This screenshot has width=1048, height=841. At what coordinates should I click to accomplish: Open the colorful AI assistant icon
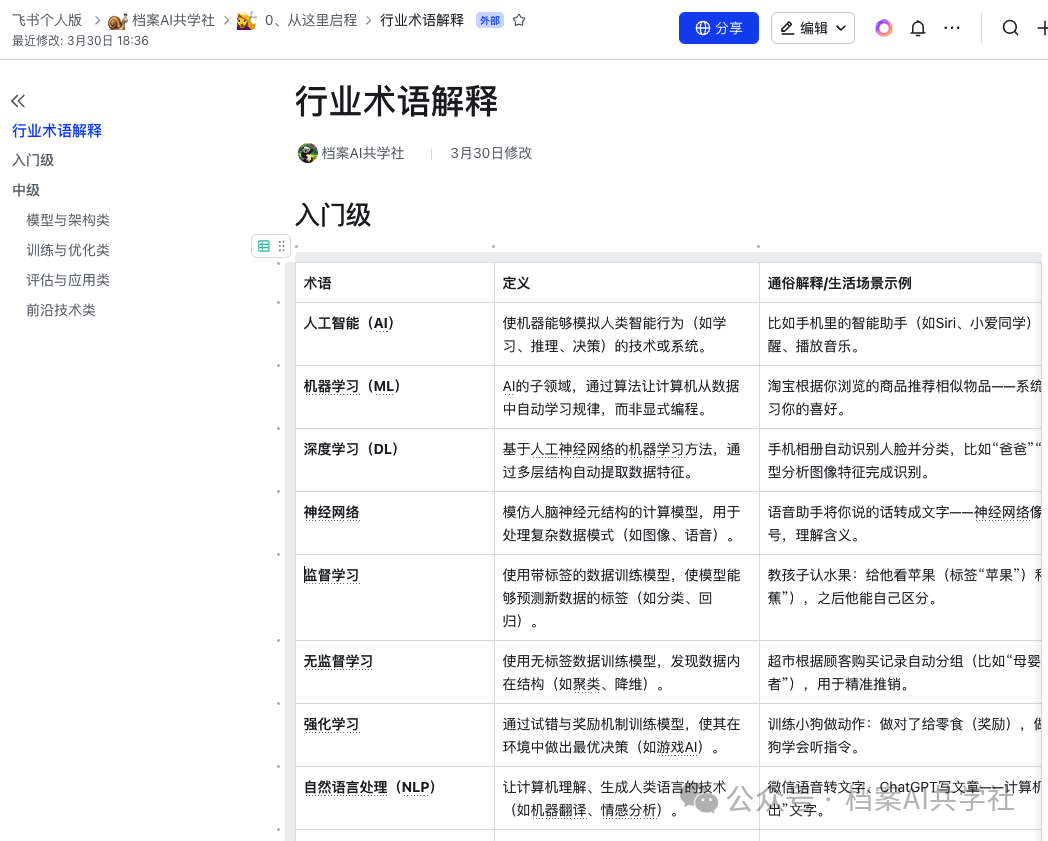pyautogui.click(x=884, y=28)
